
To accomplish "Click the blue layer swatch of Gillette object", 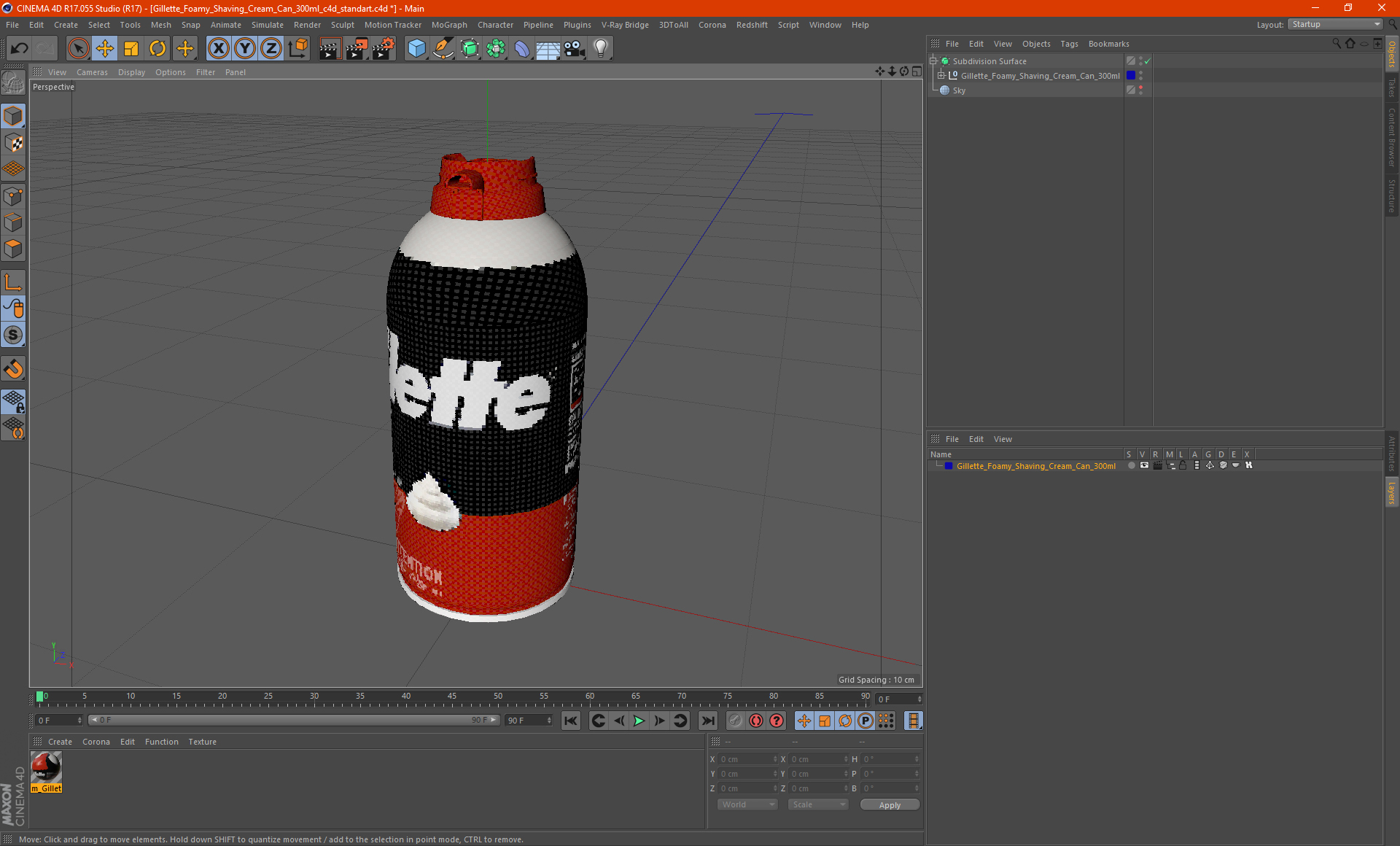I will pyautogui.click(x=1131, y=76).
